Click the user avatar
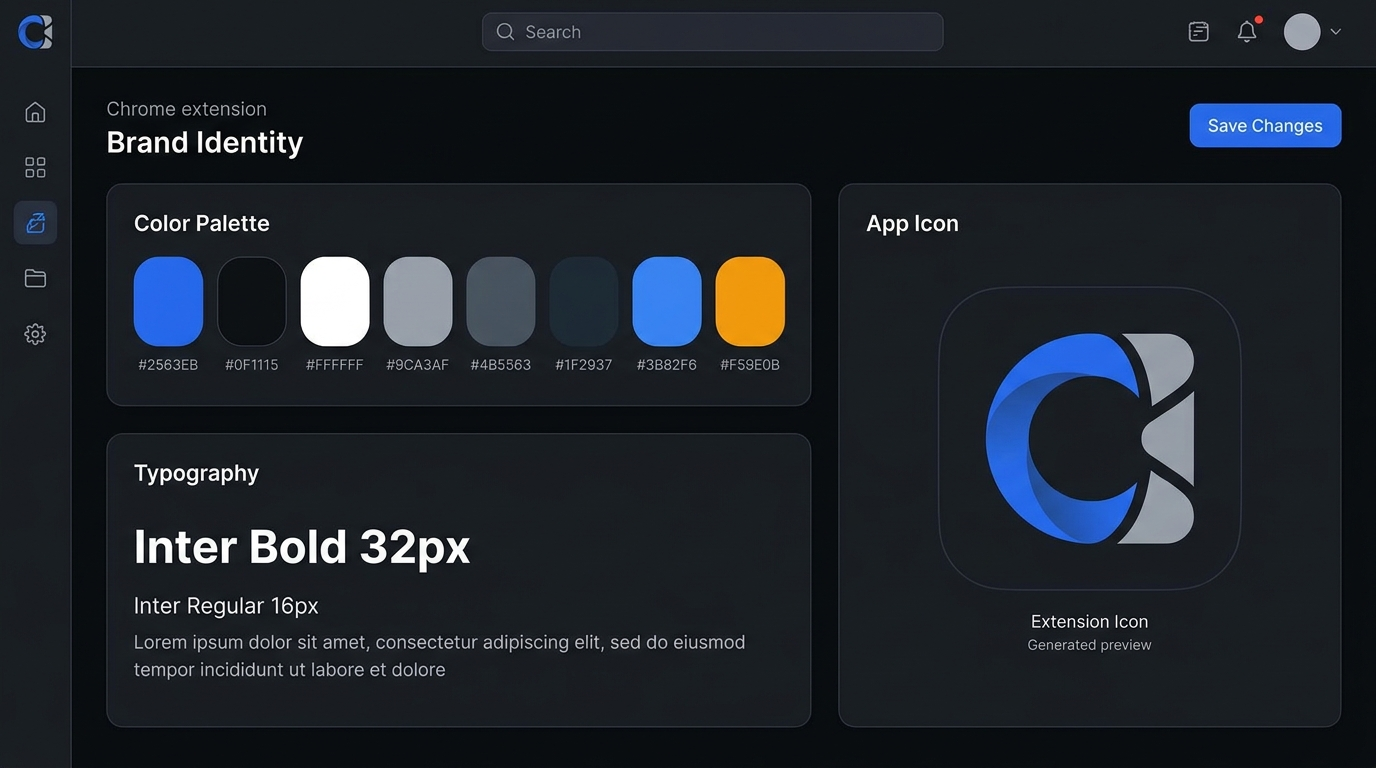 point(1302,32)
